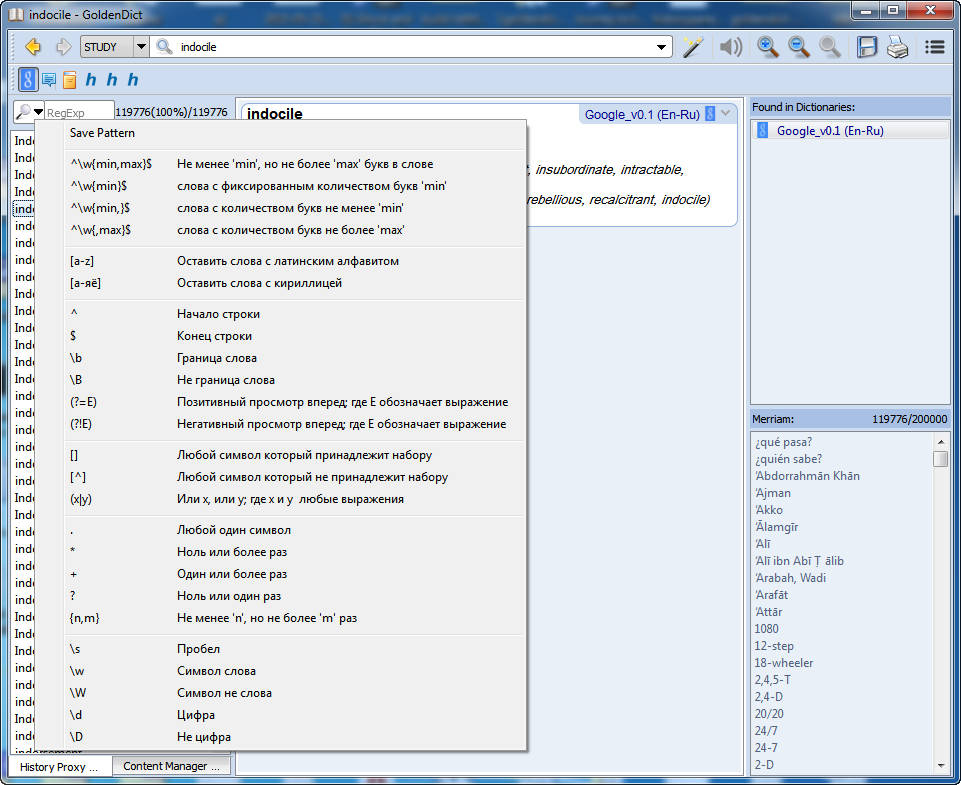This screenshot has width=961, height=785.
Task: Click the second blue 'h' dictionary icon
Action: coord(112,80)
